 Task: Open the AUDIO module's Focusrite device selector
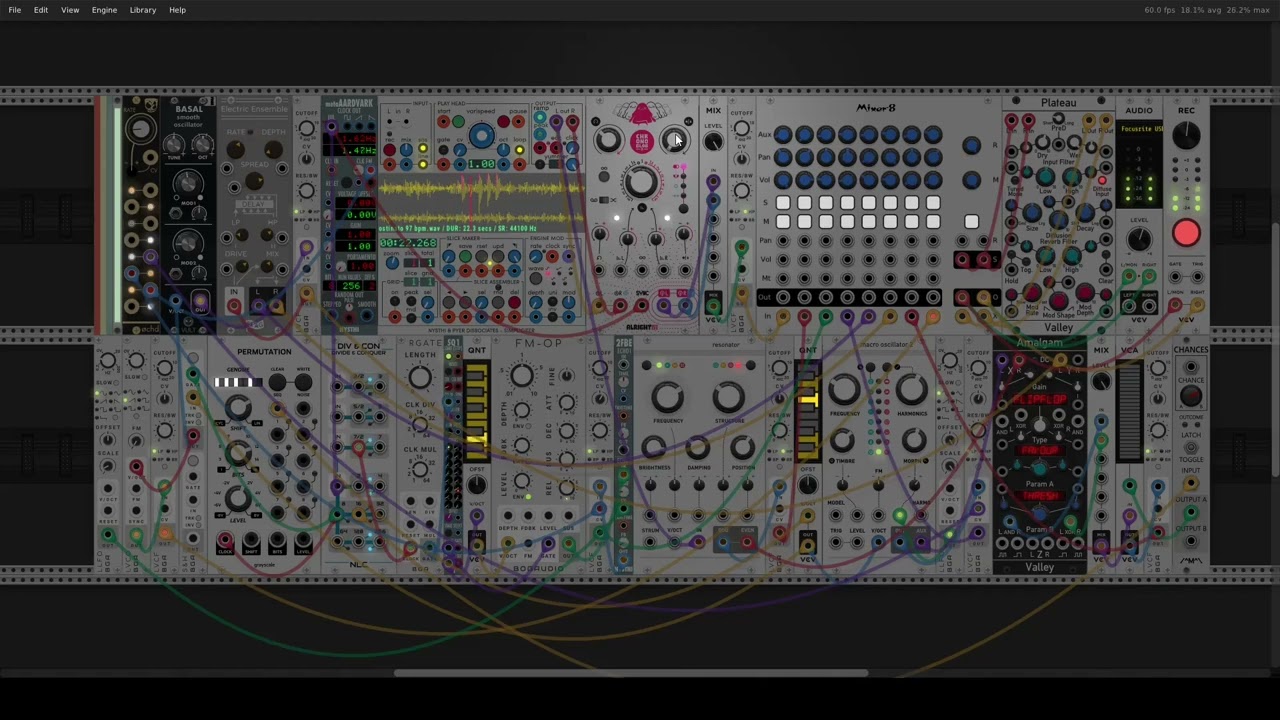1139,130
